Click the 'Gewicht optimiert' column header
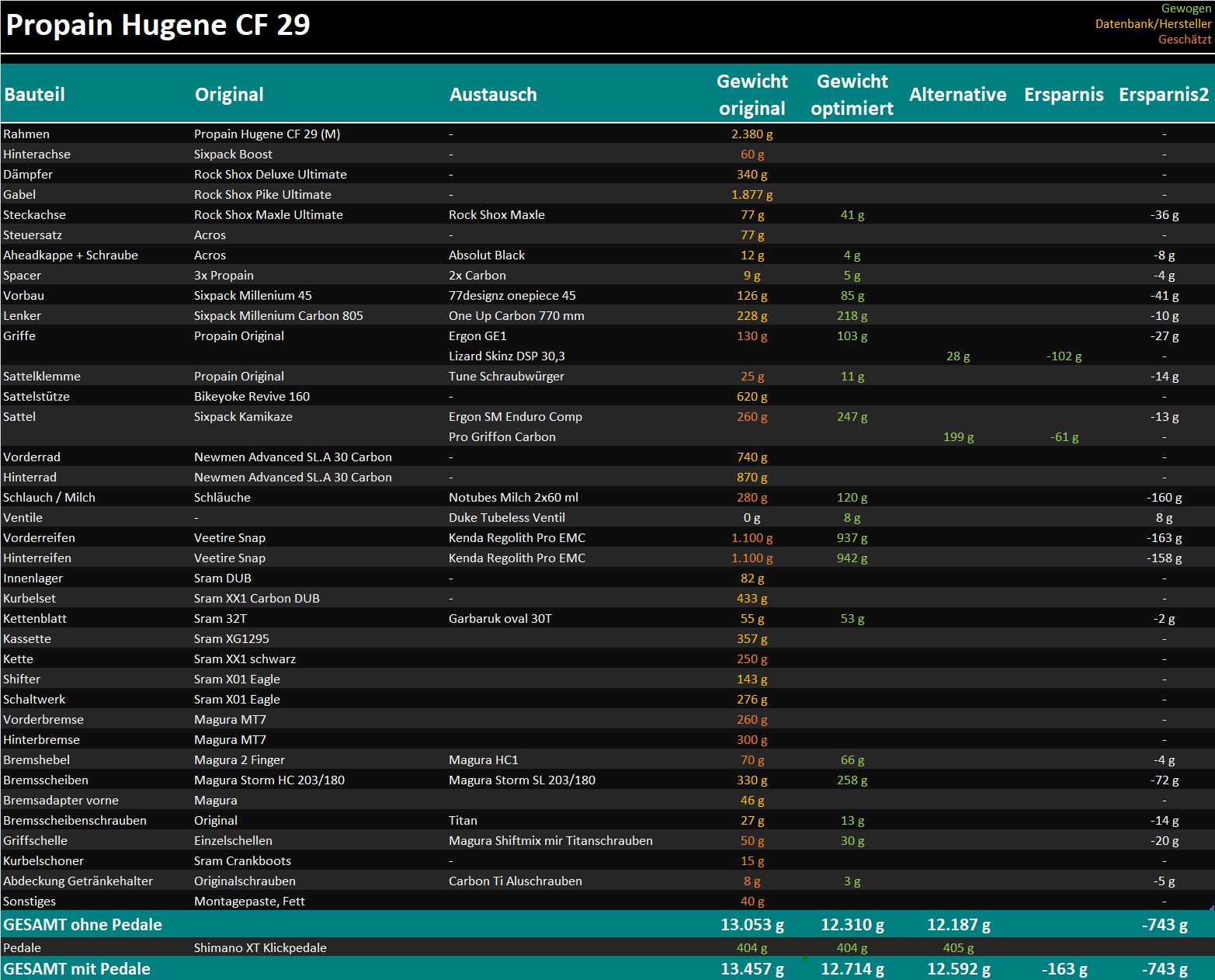Viewport: 1215px width, 980px height. point(852,95)
